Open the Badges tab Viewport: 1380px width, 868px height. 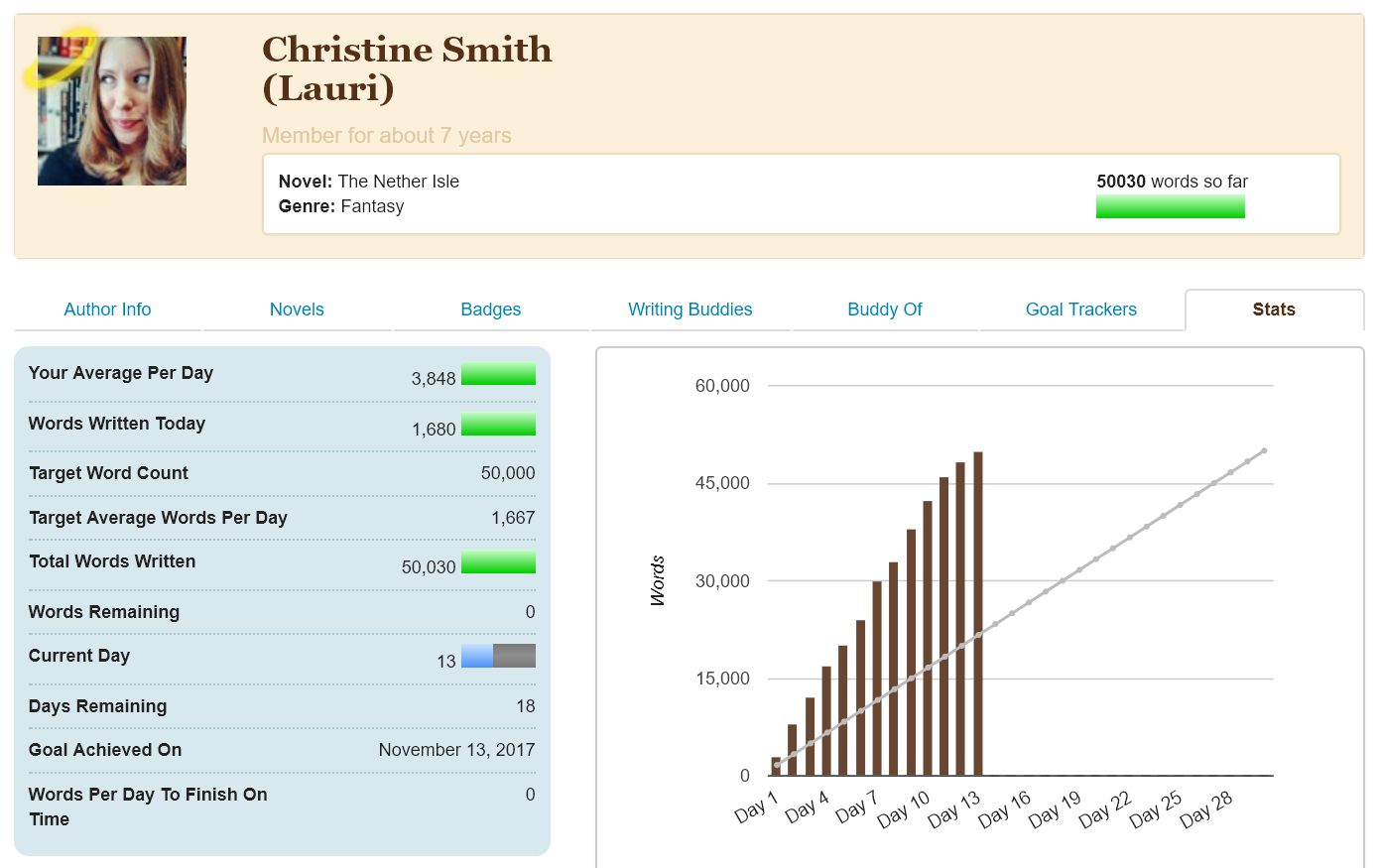(x=491, y=310)
